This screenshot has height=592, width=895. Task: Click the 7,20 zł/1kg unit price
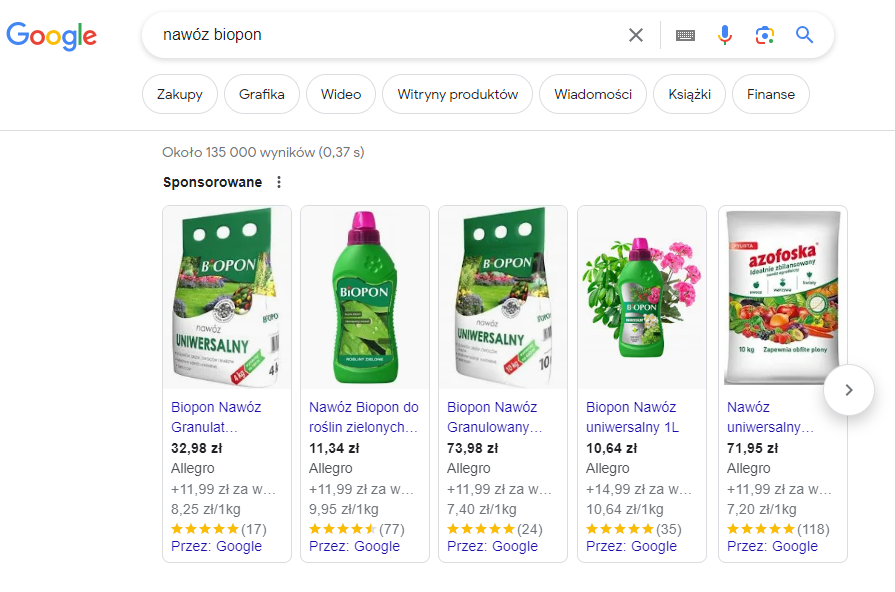(761, 509)
